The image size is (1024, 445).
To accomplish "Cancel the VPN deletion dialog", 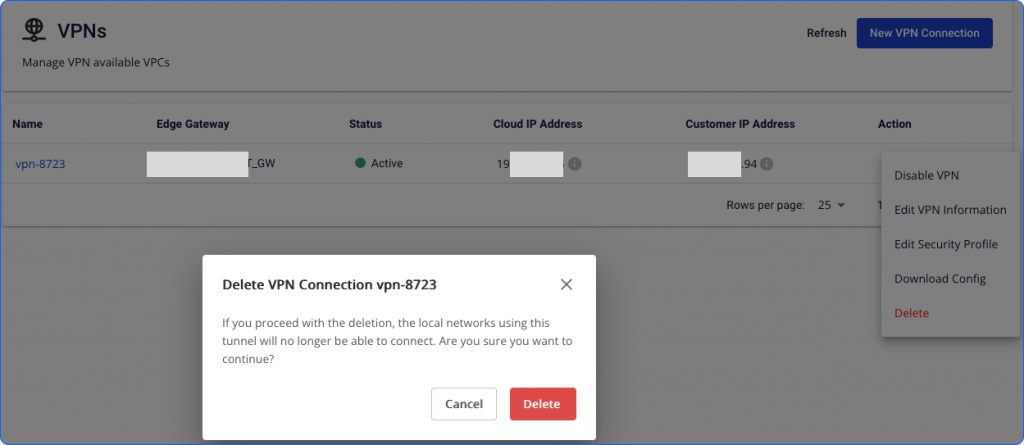I will (463, 404).
